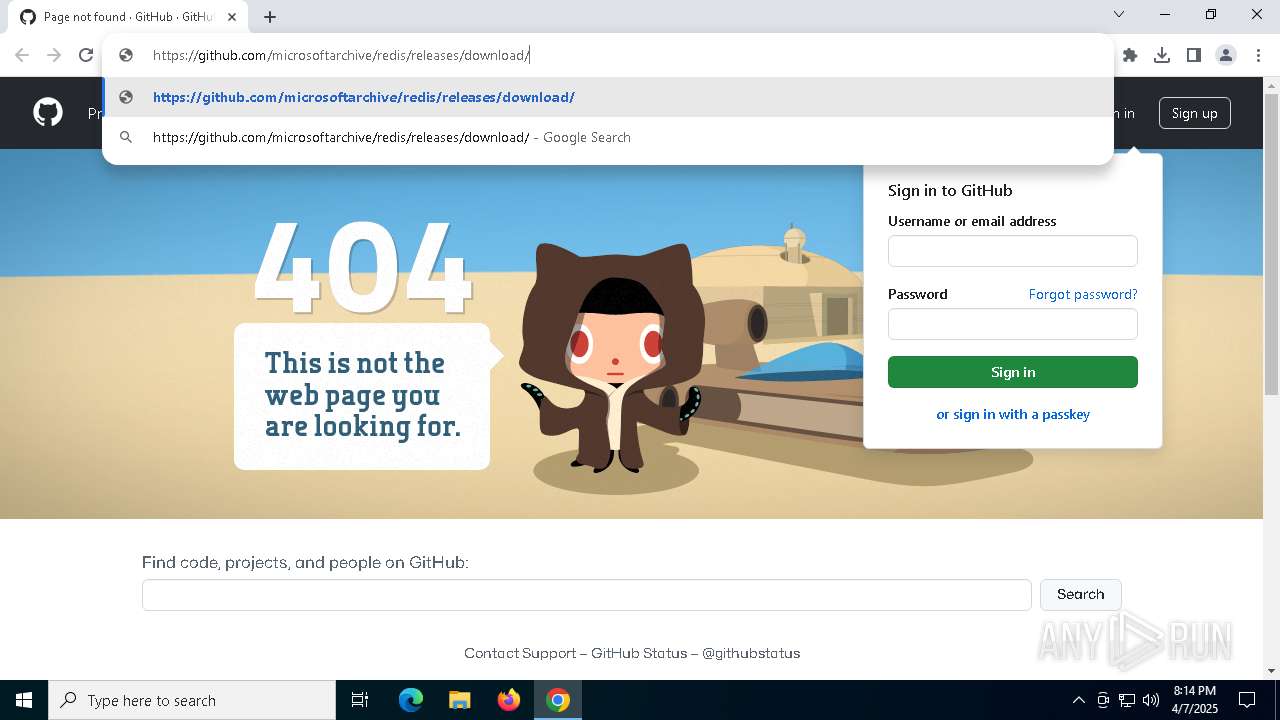1280x720 pixels.
Task: Launch Microsoft Edge from the taskbar
Action: pos(411,700)
